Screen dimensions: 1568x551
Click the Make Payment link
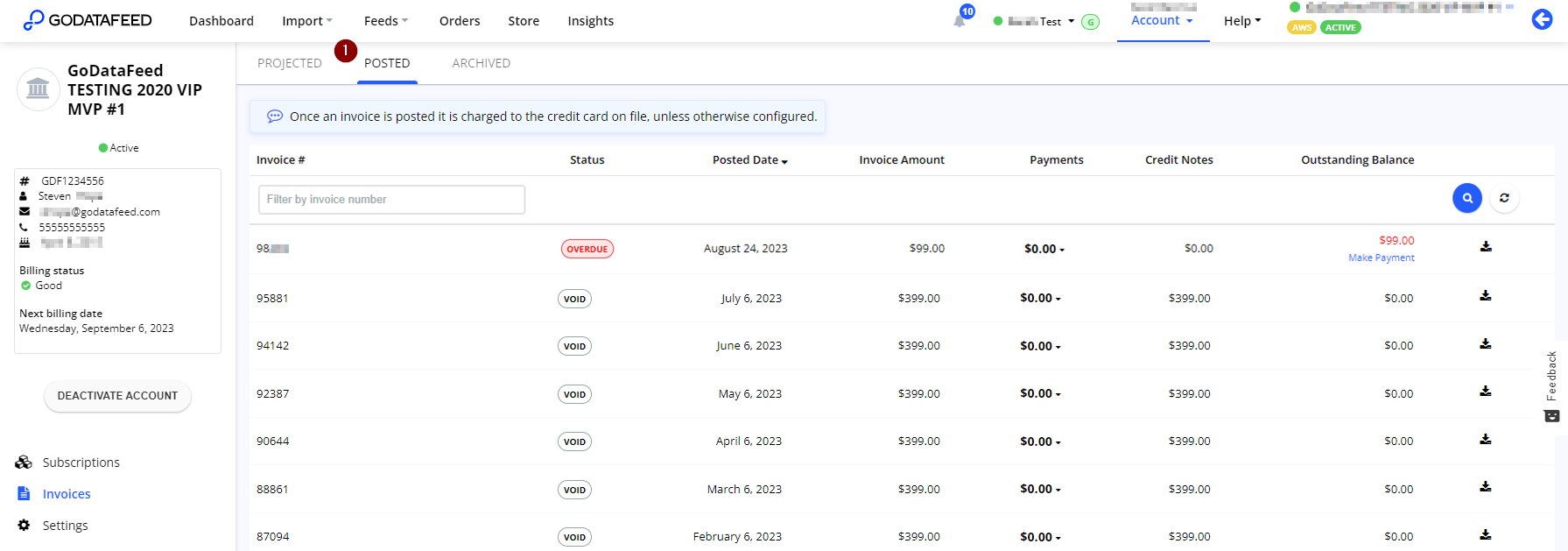[1381, 258]
